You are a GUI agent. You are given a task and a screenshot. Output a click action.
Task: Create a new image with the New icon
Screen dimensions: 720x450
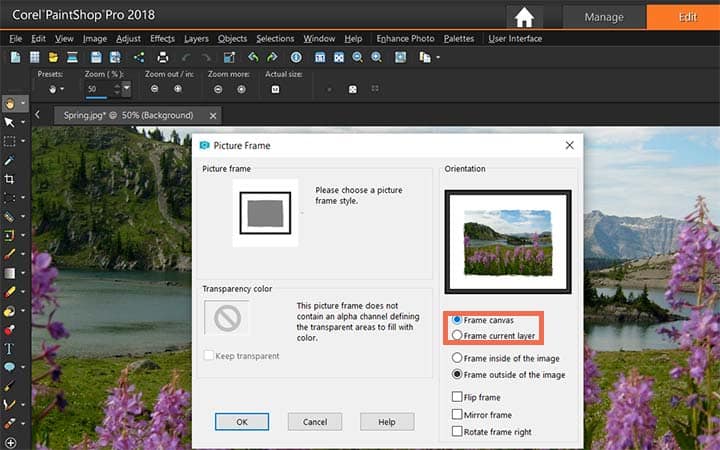click(16, 57)
